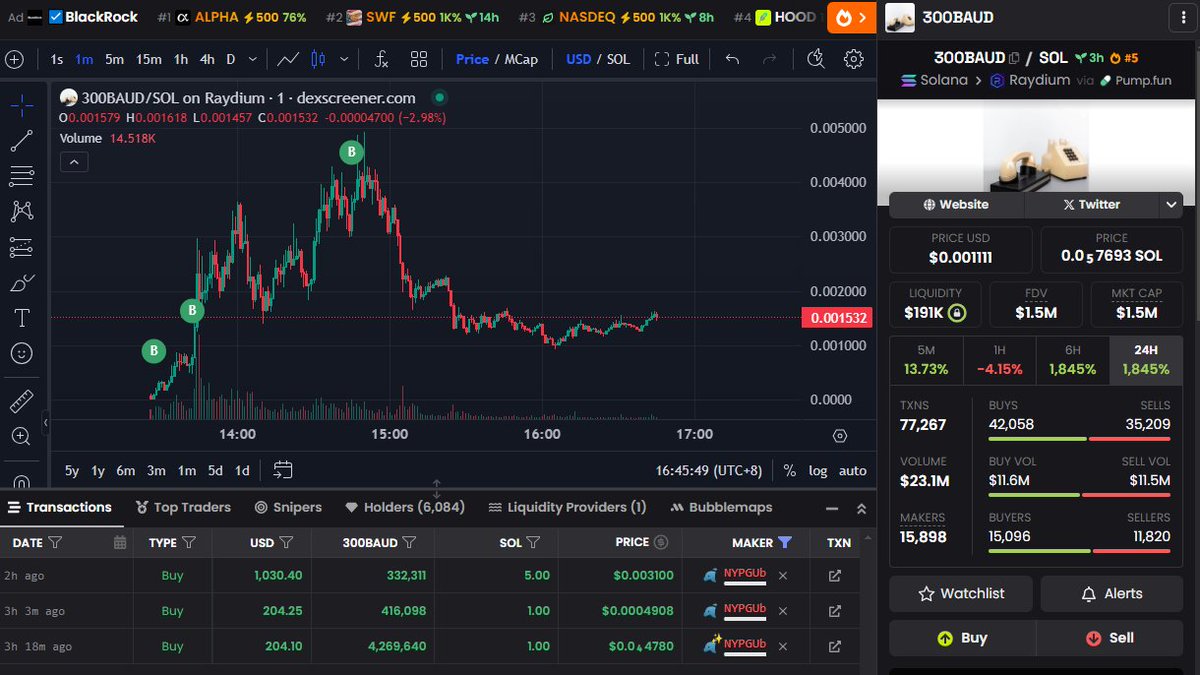Click current price label 0.001532 on axis

(836, 318)
